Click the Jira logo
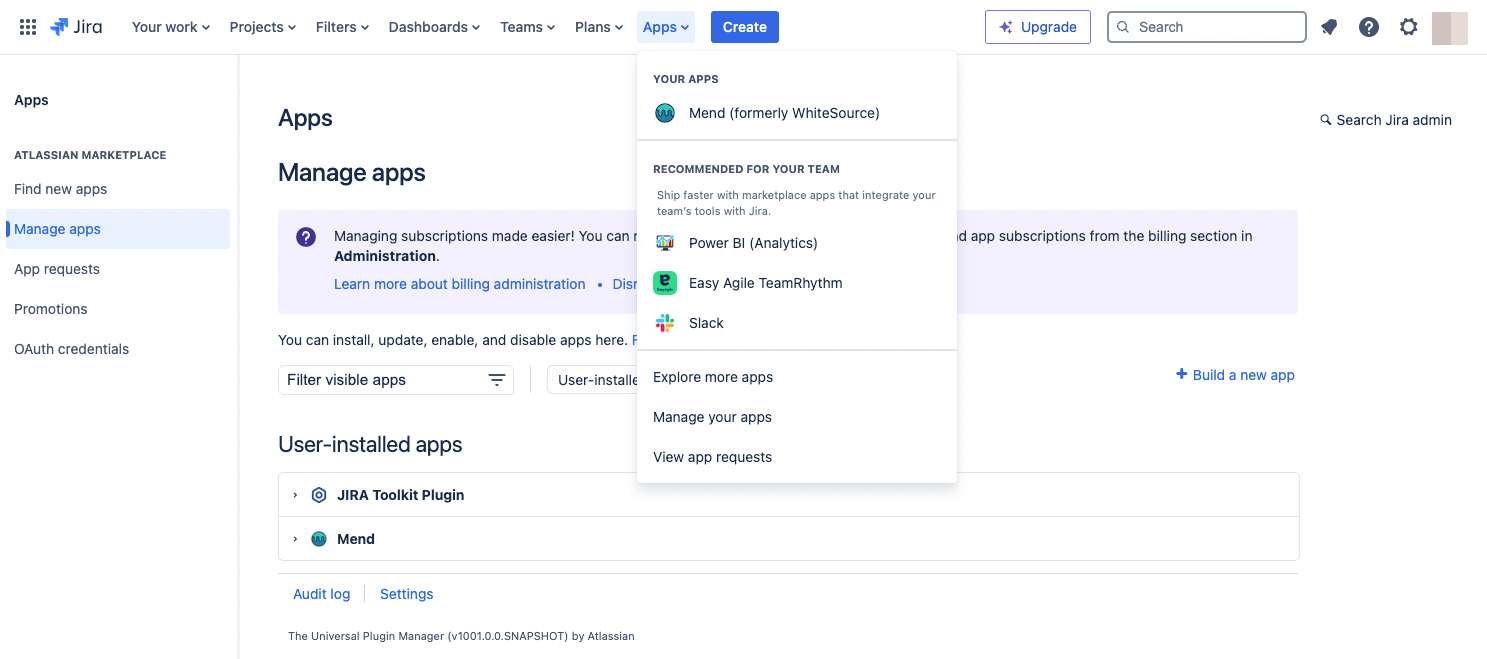The image size is (1487, 659). point(77,27)
